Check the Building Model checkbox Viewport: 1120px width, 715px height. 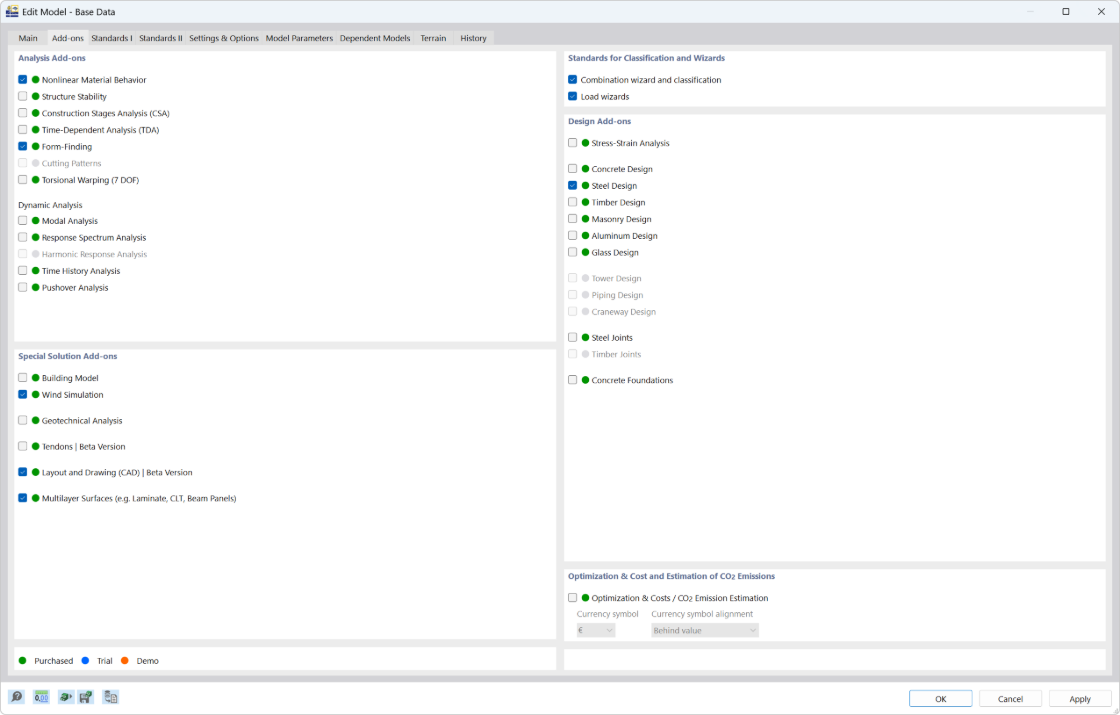coord(23,378)
